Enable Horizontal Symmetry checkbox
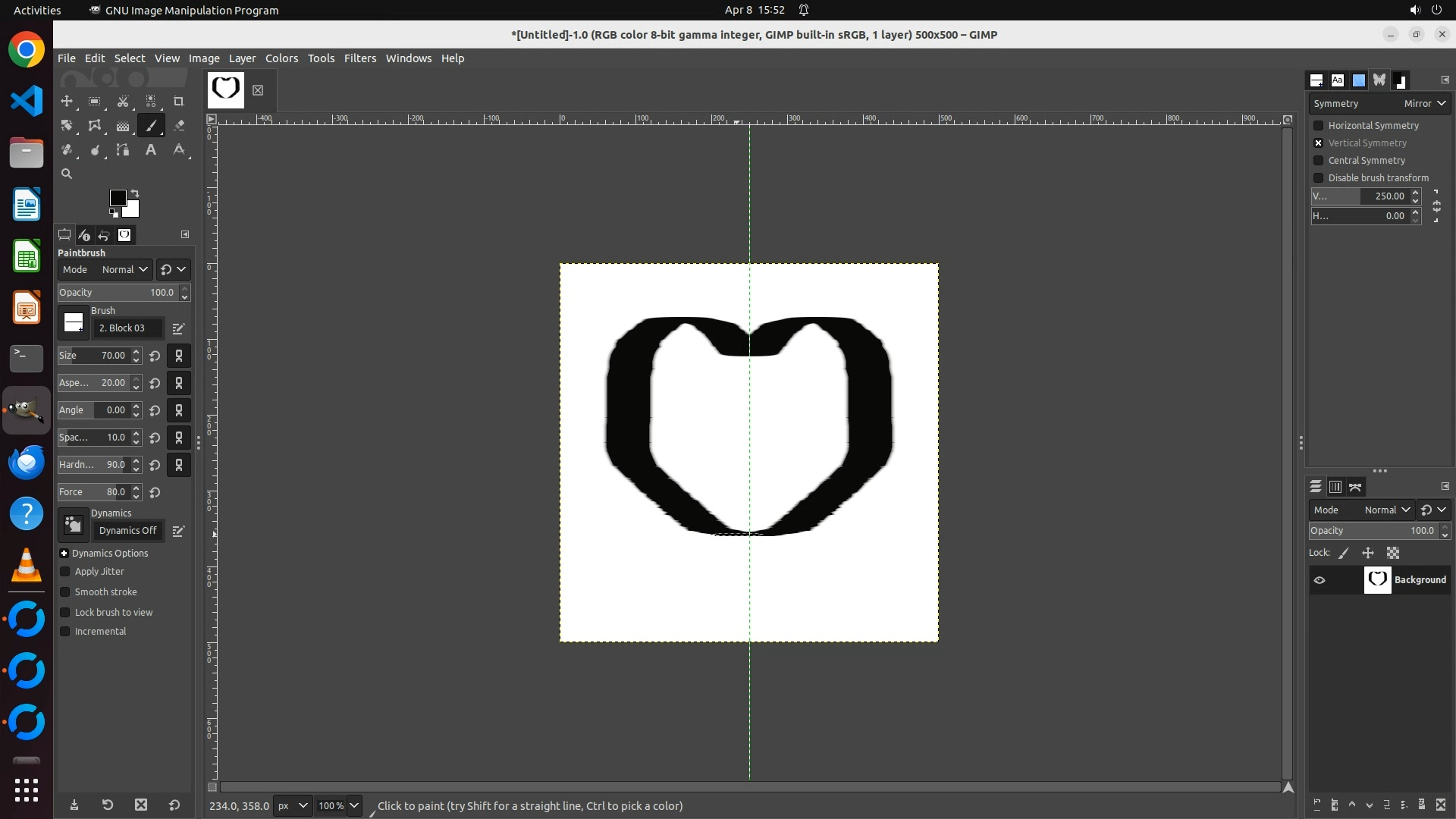Image resolution: width=1456 pixels, height=819 pixels. (x=1319, y=126)
